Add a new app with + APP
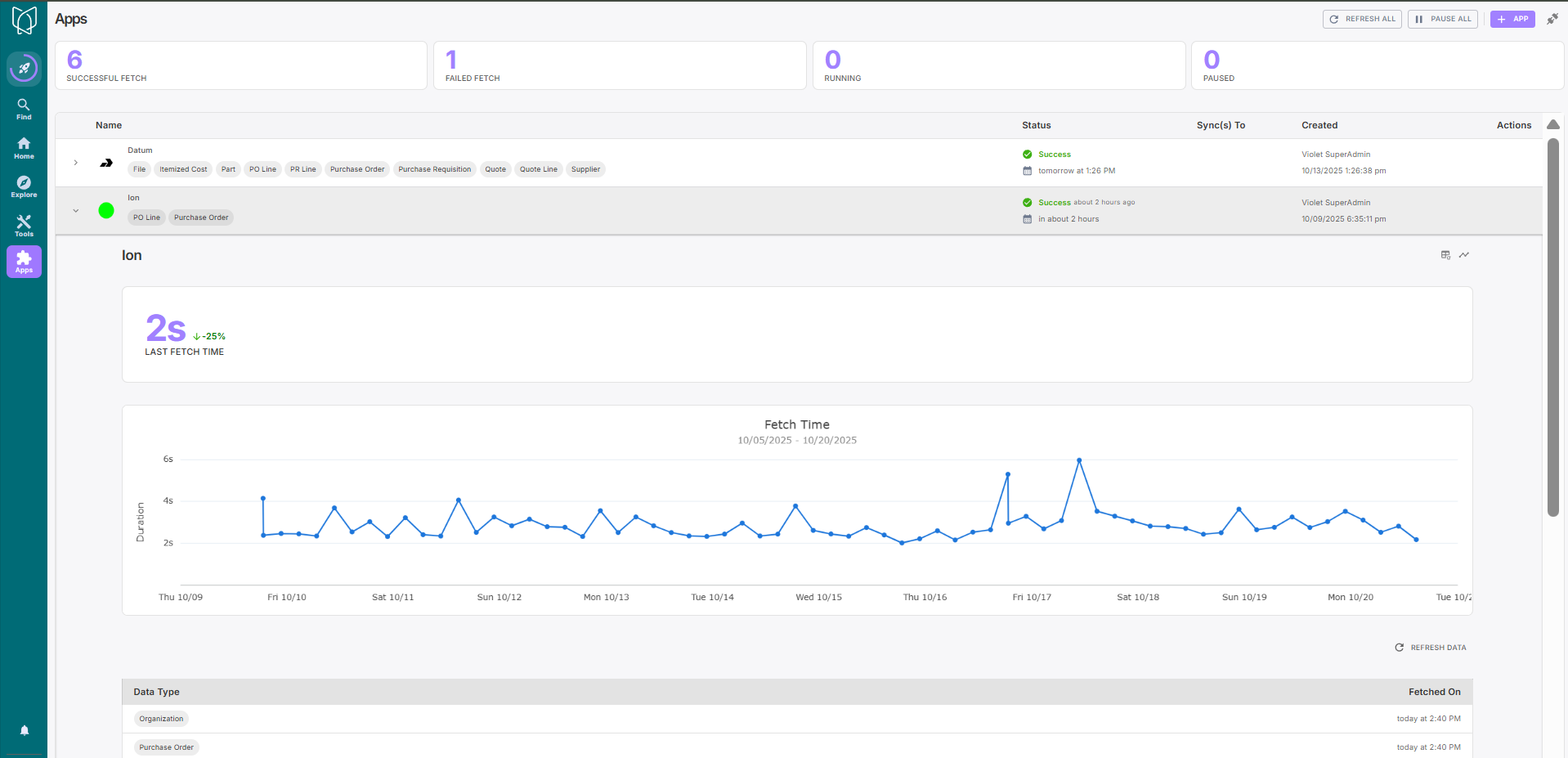Screen dimensions: 1568x758 pyautogui.click(x=1512, y=19)
